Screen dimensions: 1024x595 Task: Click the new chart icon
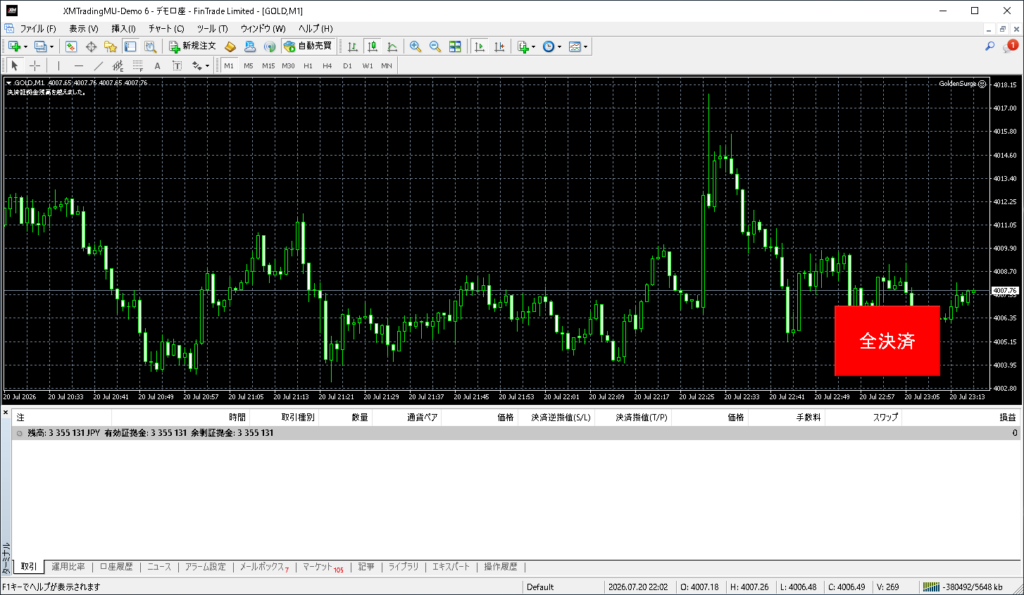pyautogui.click(x=14, y=46)
